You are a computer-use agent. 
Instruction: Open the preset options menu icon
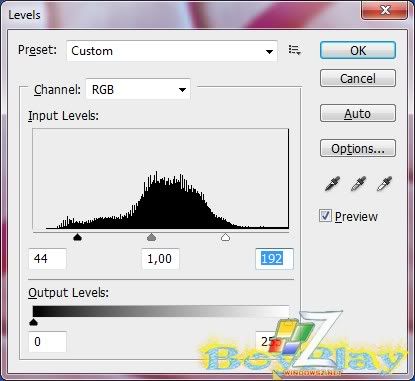pyautogui.click(x=295, y=50)
